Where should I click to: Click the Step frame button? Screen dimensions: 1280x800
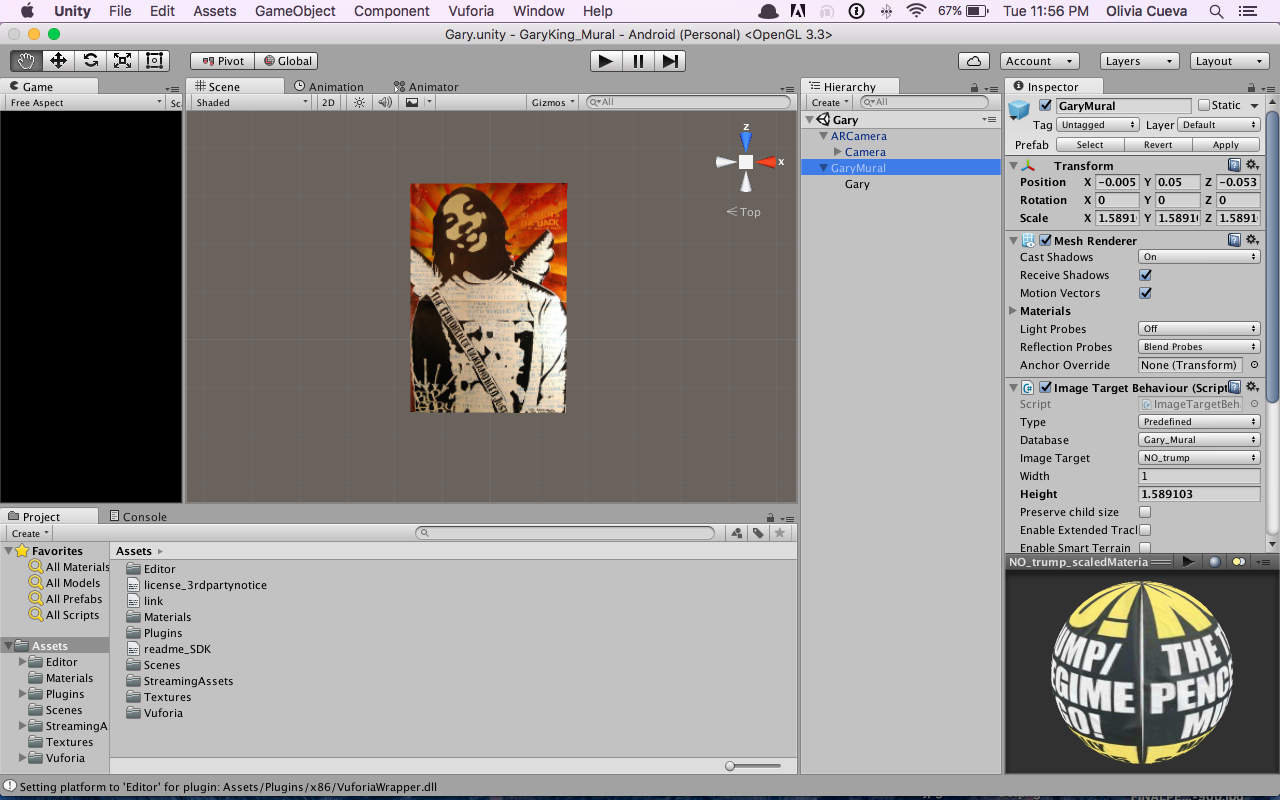pos(669,61)
